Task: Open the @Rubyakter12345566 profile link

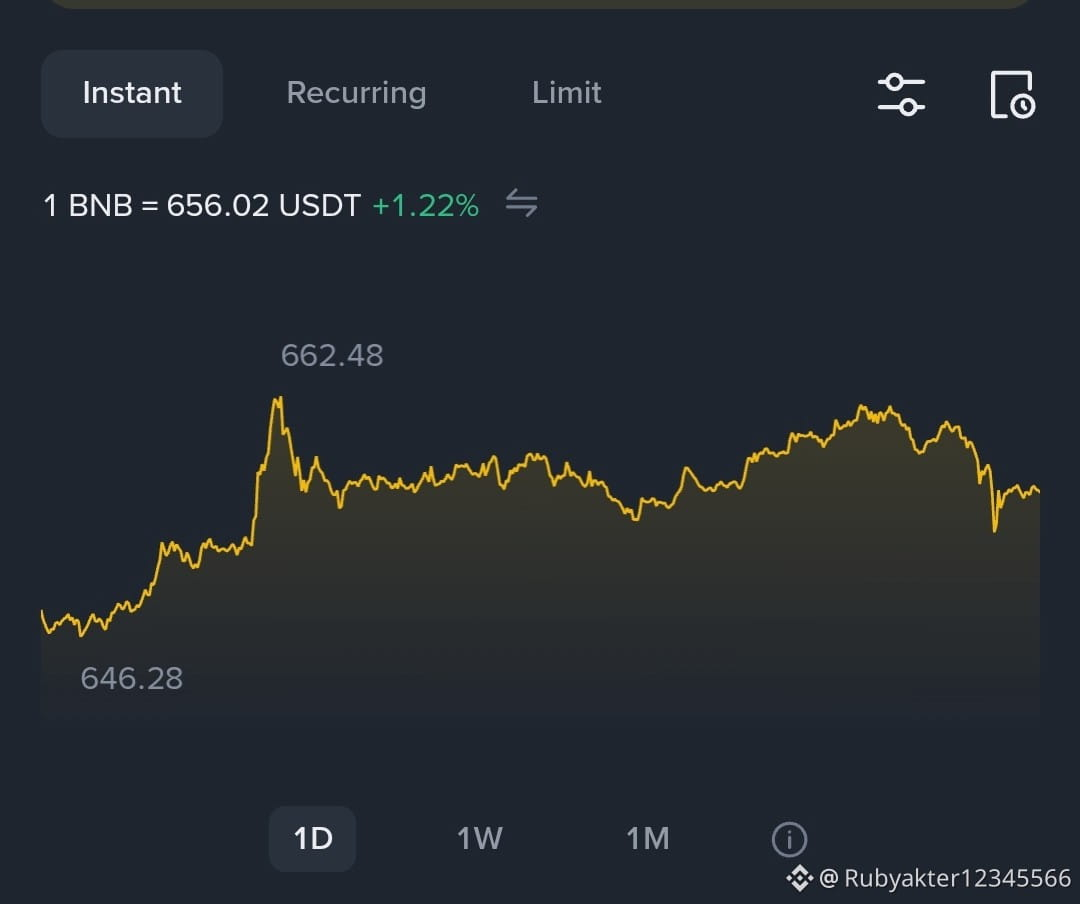Action: (x=945, y=878)
